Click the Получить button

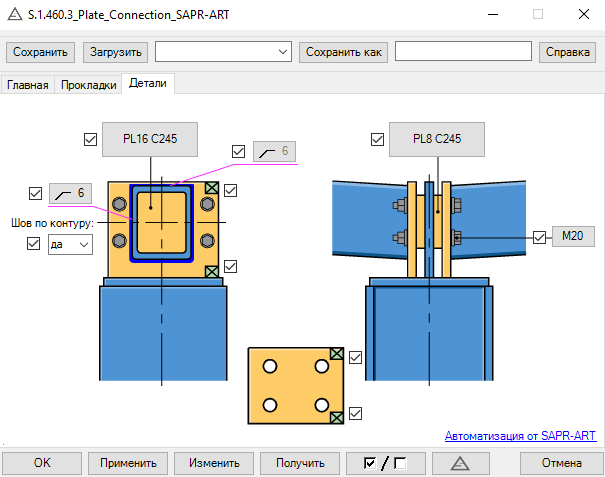click(300, 463)
